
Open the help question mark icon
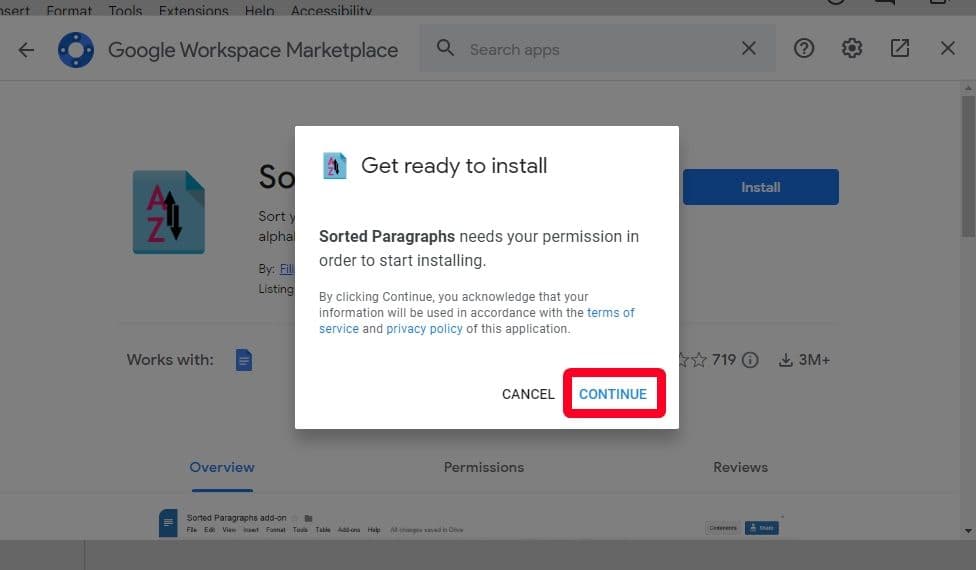coord(804,49)
